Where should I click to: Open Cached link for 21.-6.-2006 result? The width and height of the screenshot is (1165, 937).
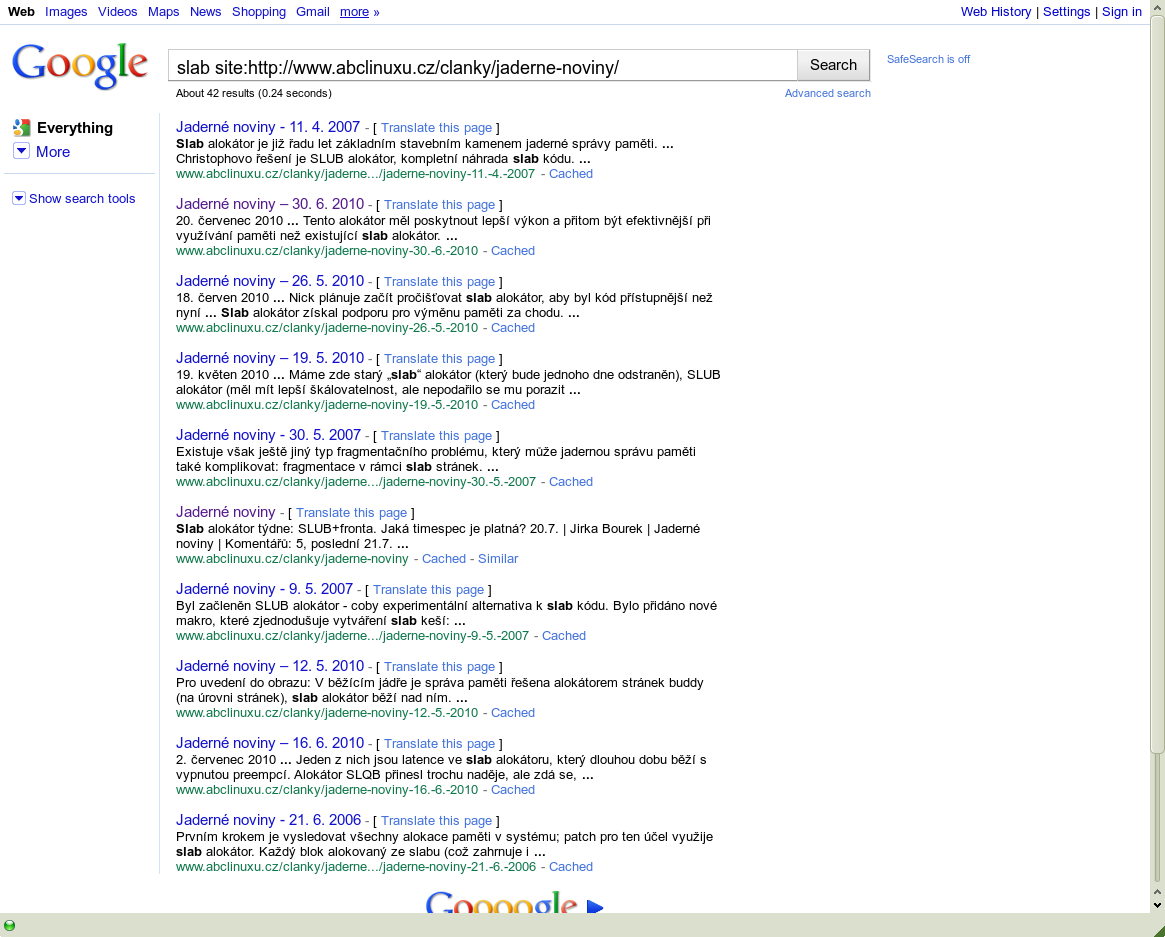(571, 867)
